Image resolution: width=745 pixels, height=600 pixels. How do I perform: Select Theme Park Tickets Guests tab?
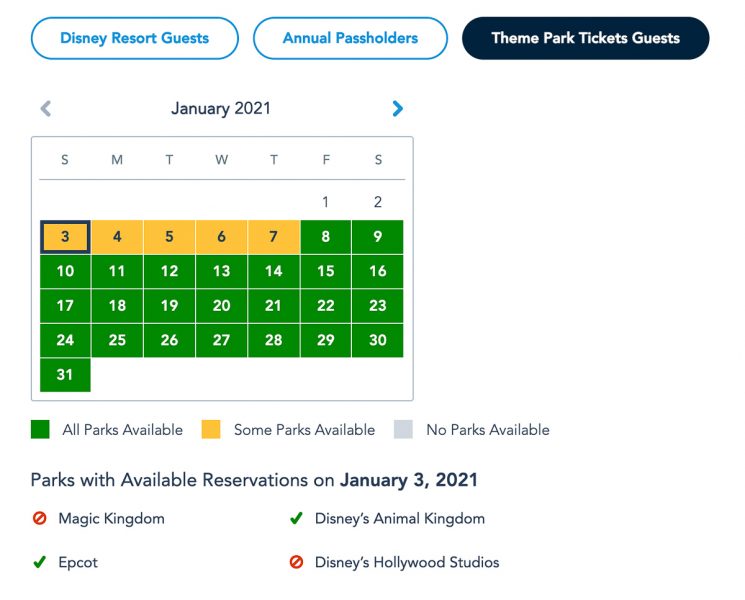click(585, 38)
